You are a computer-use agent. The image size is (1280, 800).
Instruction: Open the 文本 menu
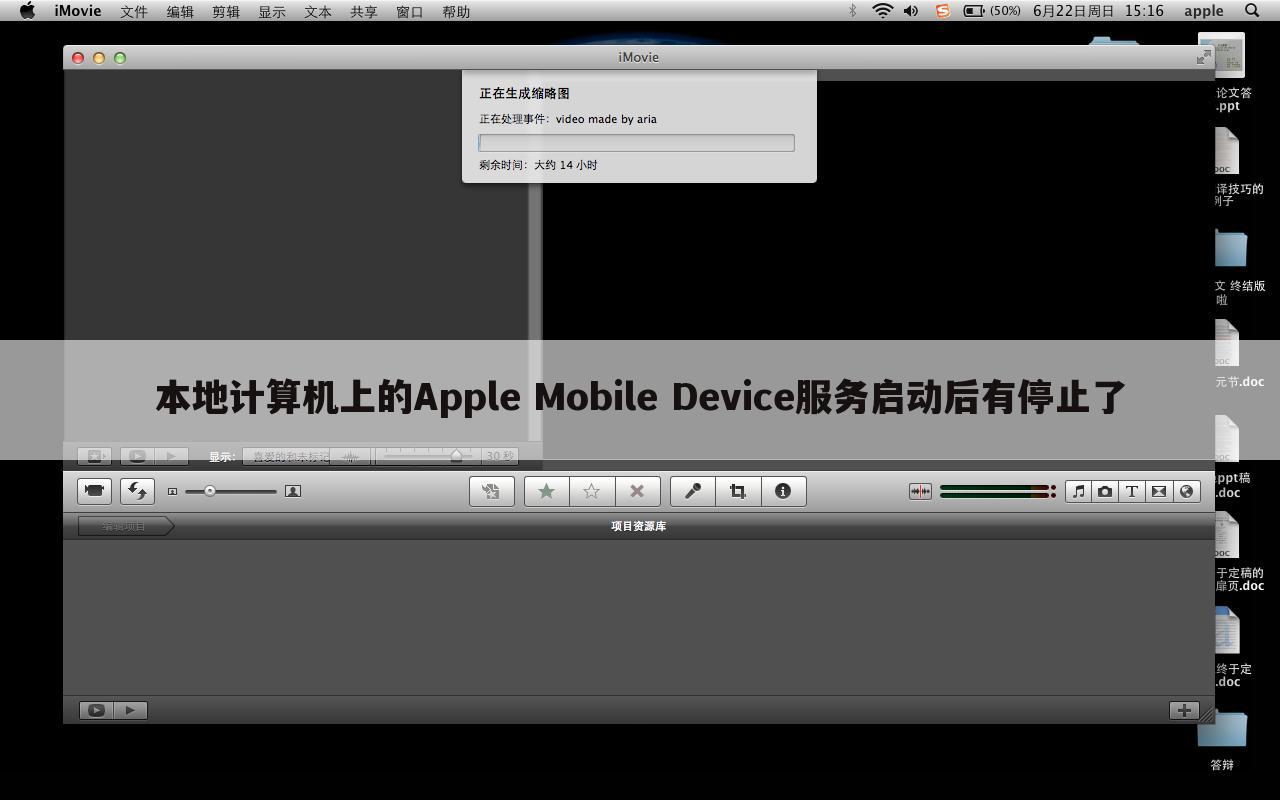coord(318,11)
